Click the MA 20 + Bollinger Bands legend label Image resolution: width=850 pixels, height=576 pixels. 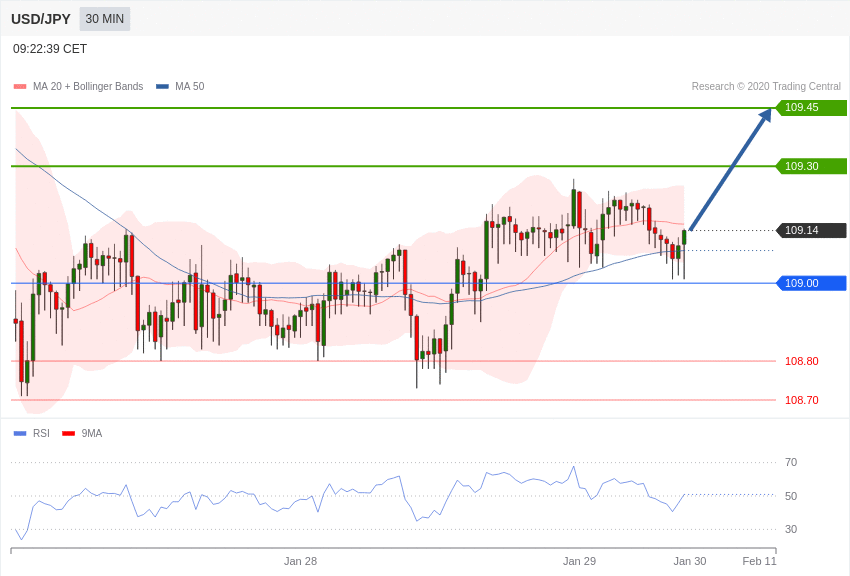click(x=88, y=87)
